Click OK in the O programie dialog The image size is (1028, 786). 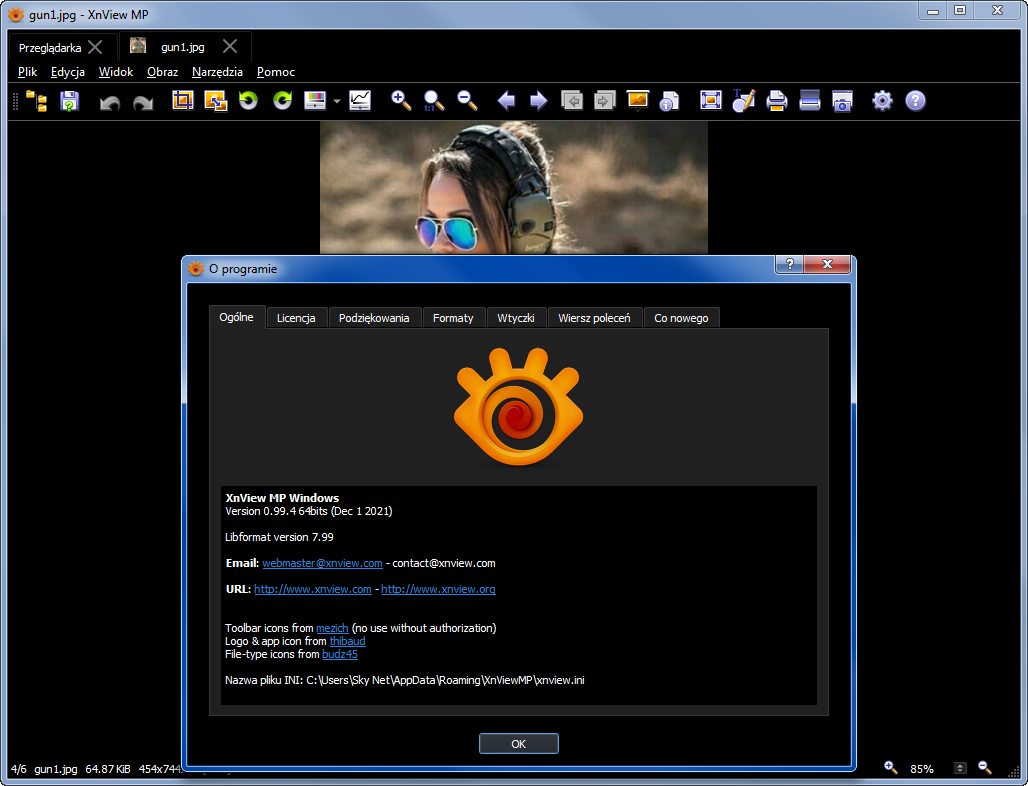point(519,743)
